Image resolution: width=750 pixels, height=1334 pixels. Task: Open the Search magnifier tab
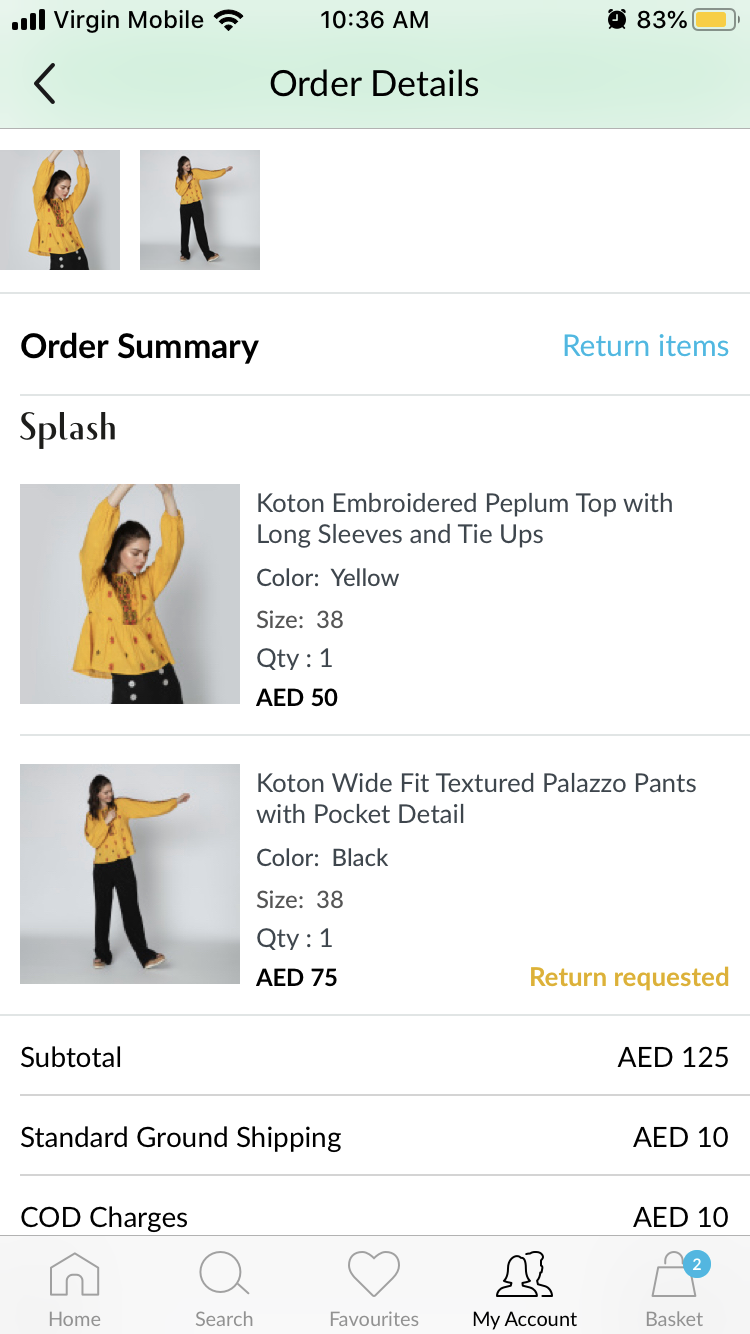[224, 1276]
